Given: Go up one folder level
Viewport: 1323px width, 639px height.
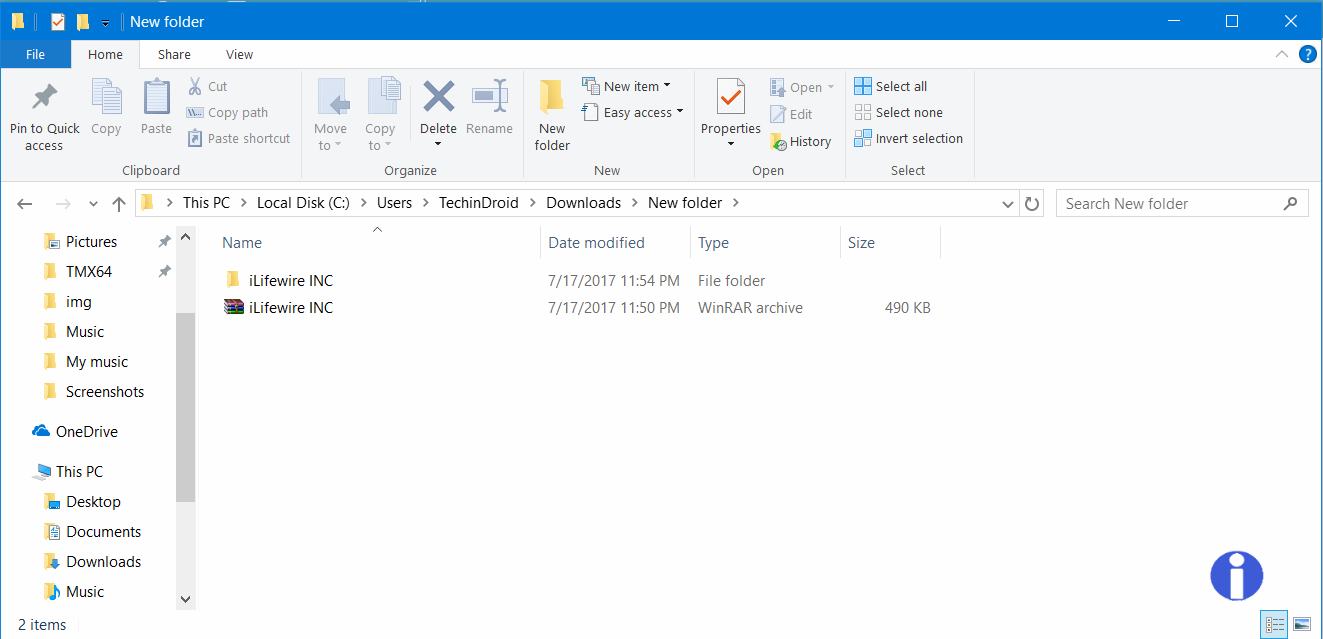Looking at the screenshot, I should pos(119,203).
